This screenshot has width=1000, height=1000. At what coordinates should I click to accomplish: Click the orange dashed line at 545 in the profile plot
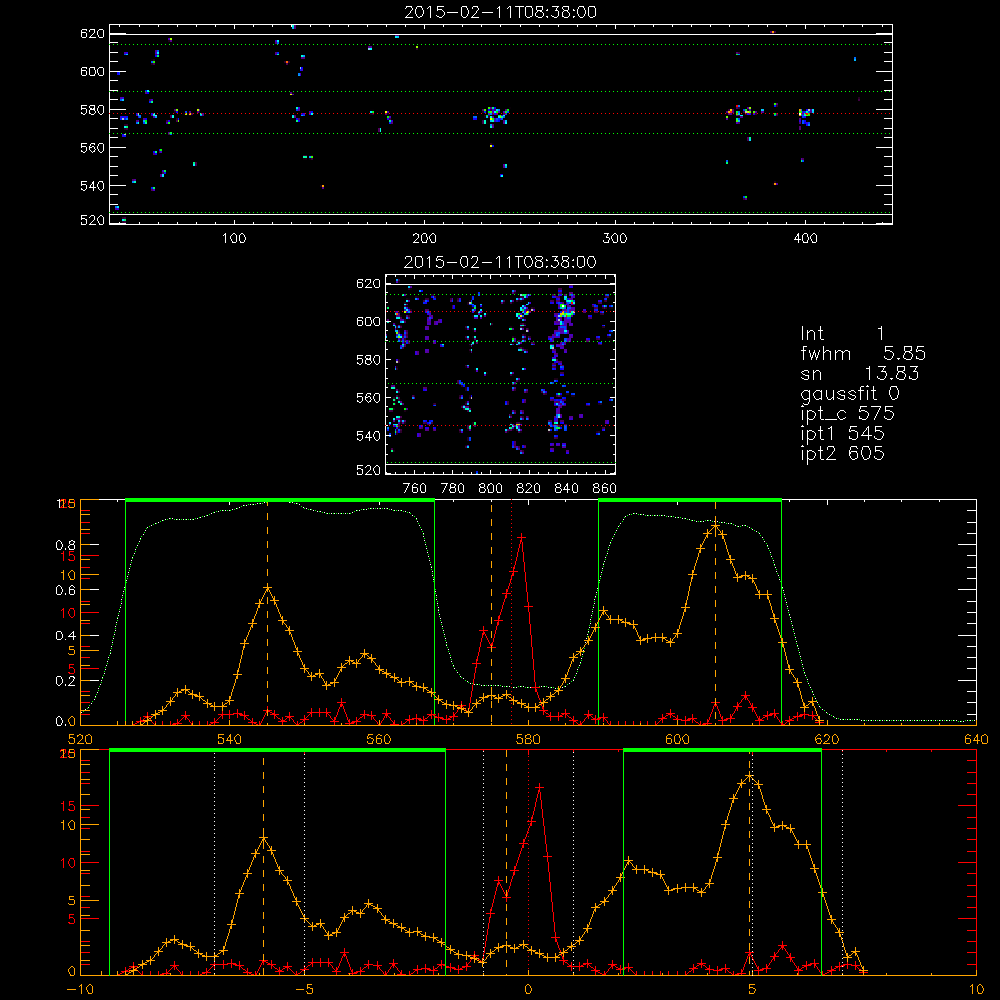point(267,612)
